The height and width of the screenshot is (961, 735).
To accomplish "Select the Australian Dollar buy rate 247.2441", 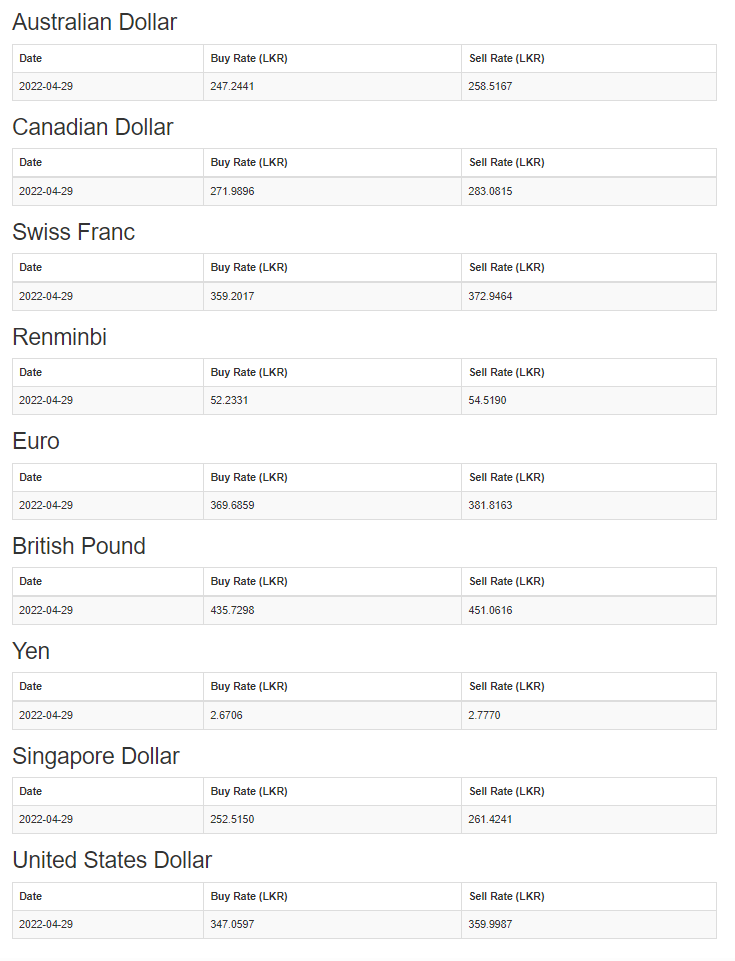I will (232, 86).
